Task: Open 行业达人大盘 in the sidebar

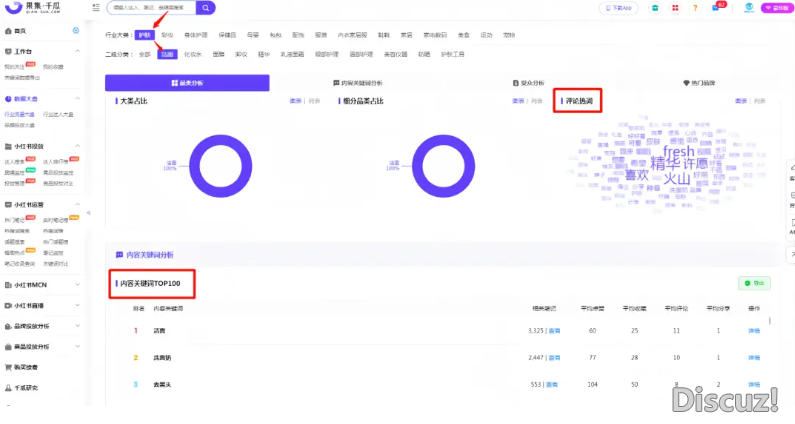Action: point(58,114)
